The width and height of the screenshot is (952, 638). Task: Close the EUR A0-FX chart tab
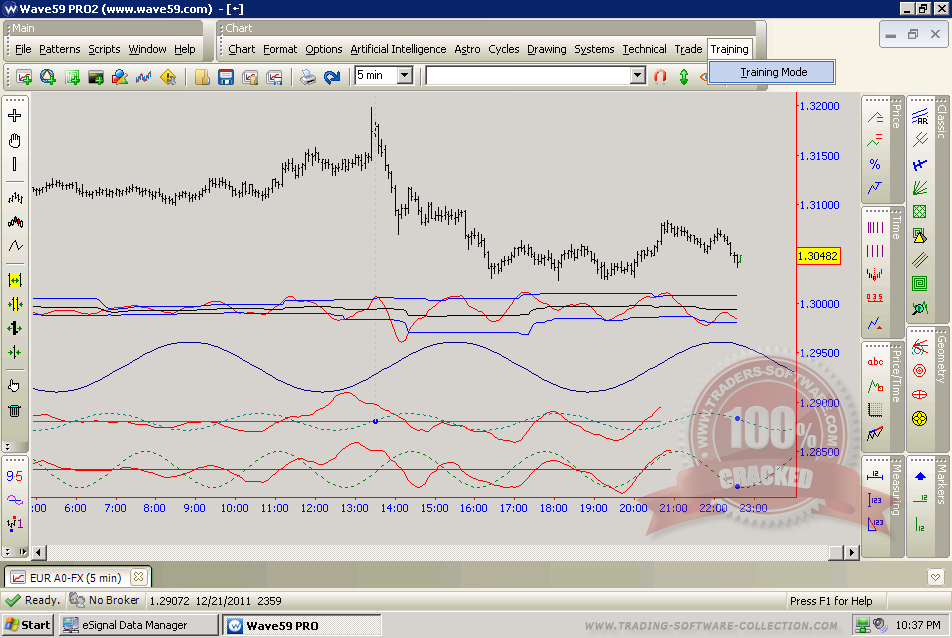pyautogui.click(x=138, y=577)
